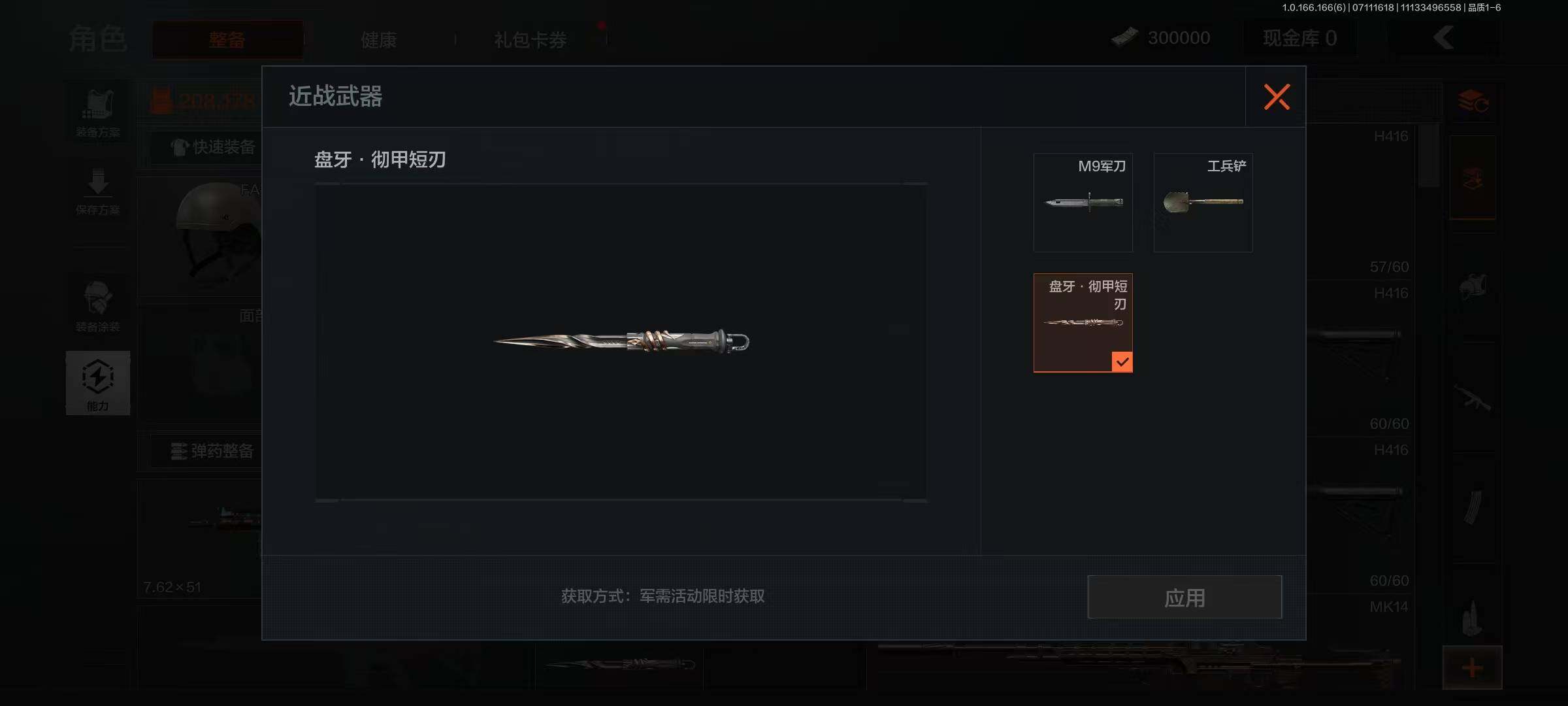1568x706 pixels.
Task: Click the 弹药整备 ammo prep button
Action: tap(212, 451)
